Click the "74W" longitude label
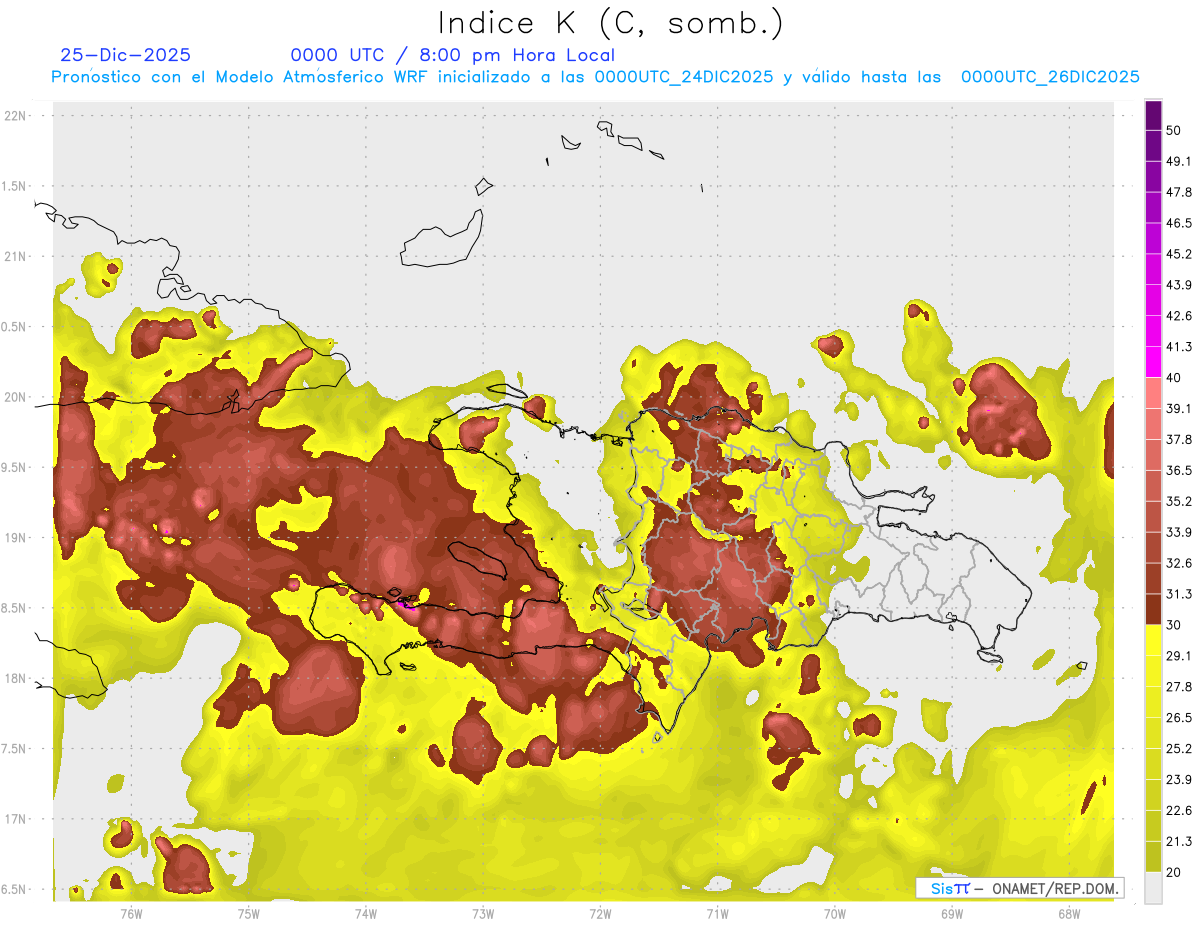The image size is (1200, 927). [x=365, y=914]
